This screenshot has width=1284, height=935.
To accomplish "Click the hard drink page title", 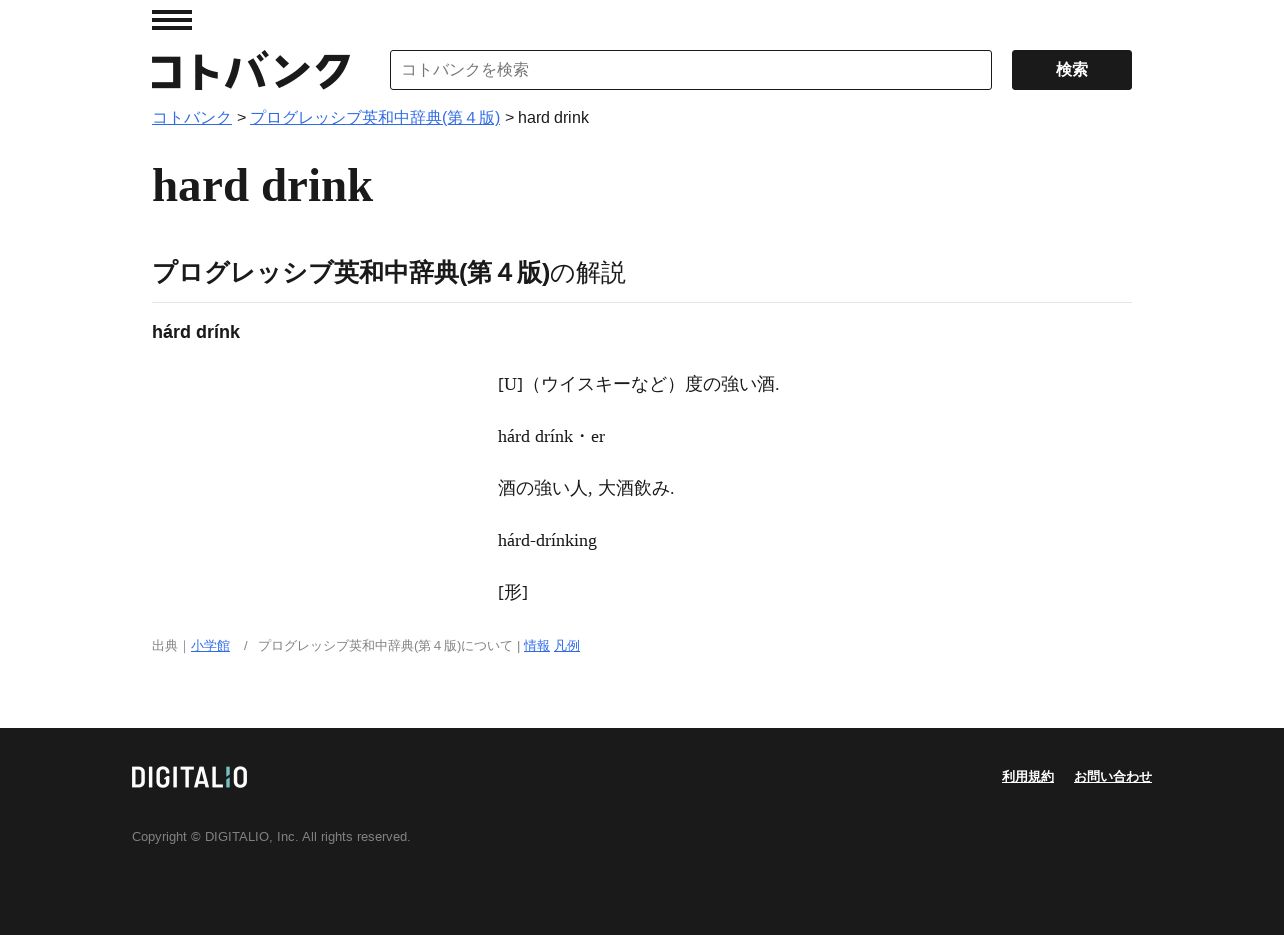I will (x=262, y=186).
